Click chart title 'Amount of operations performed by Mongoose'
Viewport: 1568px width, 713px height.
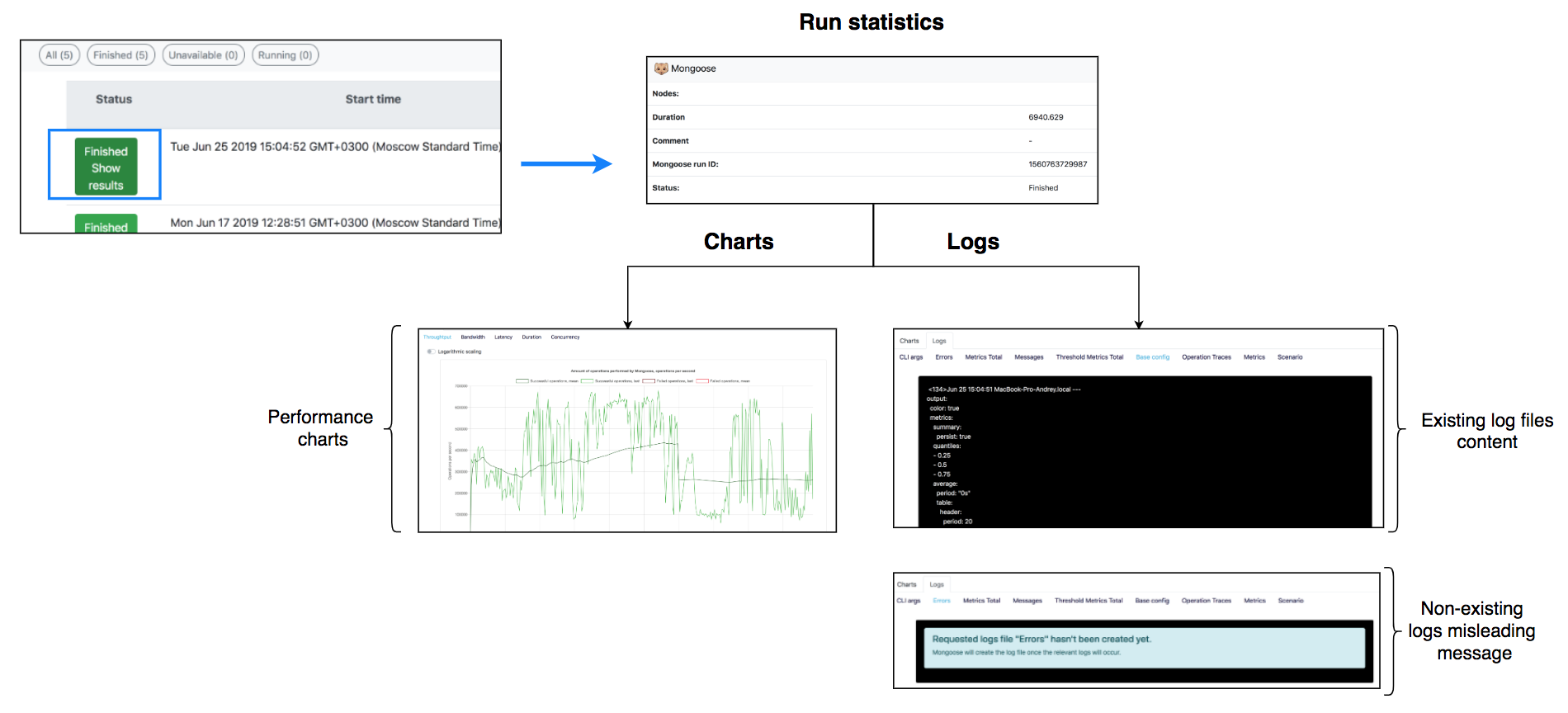[x=633, y=371]
